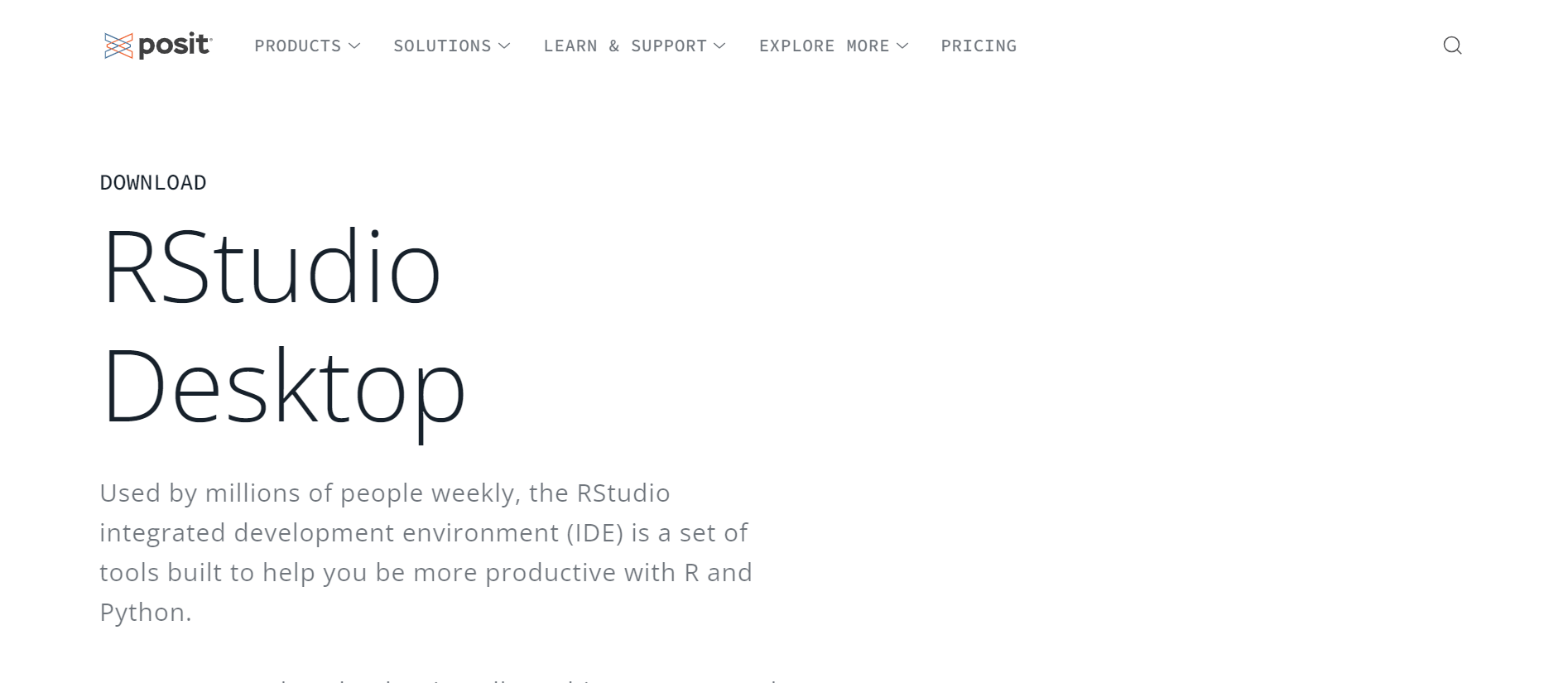This screenshot has width=1568, height=683.
Task: Open the LEARN & SUPPORT menu label
Action: click(625, 46)
